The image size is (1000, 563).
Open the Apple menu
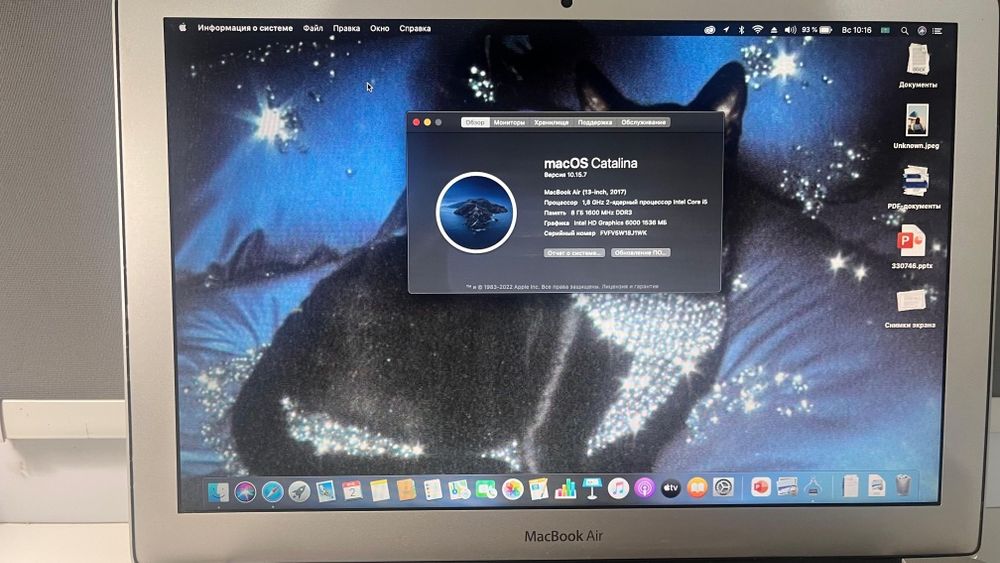pos(182,27)
